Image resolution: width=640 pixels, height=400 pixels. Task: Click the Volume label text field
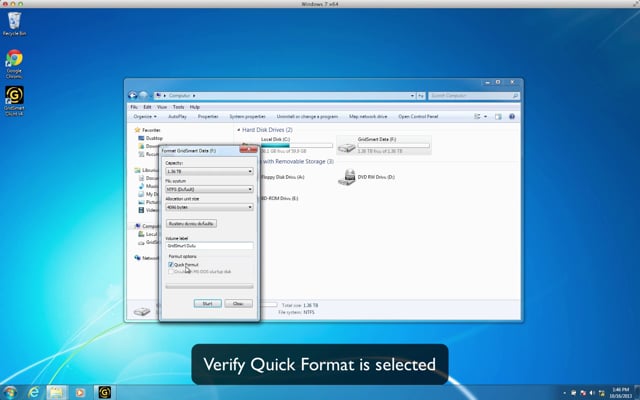[209, 246]
